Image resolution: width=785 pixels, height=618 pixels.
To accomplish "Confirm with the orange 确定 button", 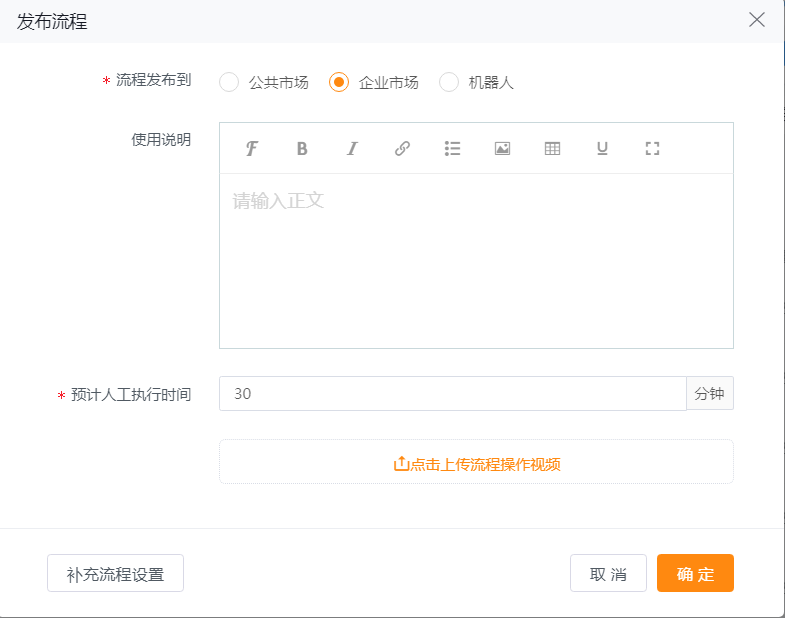I will tap(695, 574).
